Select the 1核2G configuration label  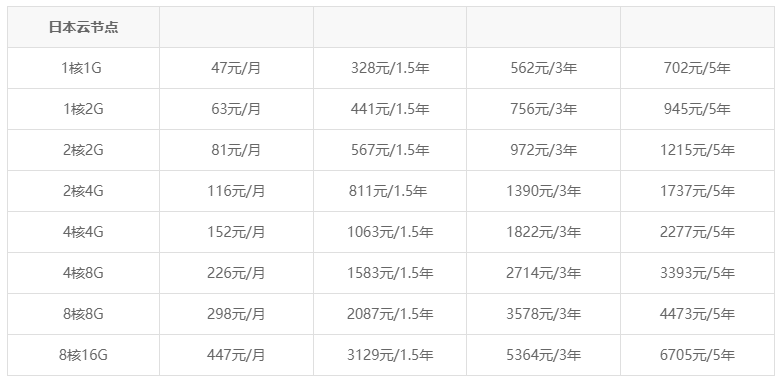click(83, 109)
